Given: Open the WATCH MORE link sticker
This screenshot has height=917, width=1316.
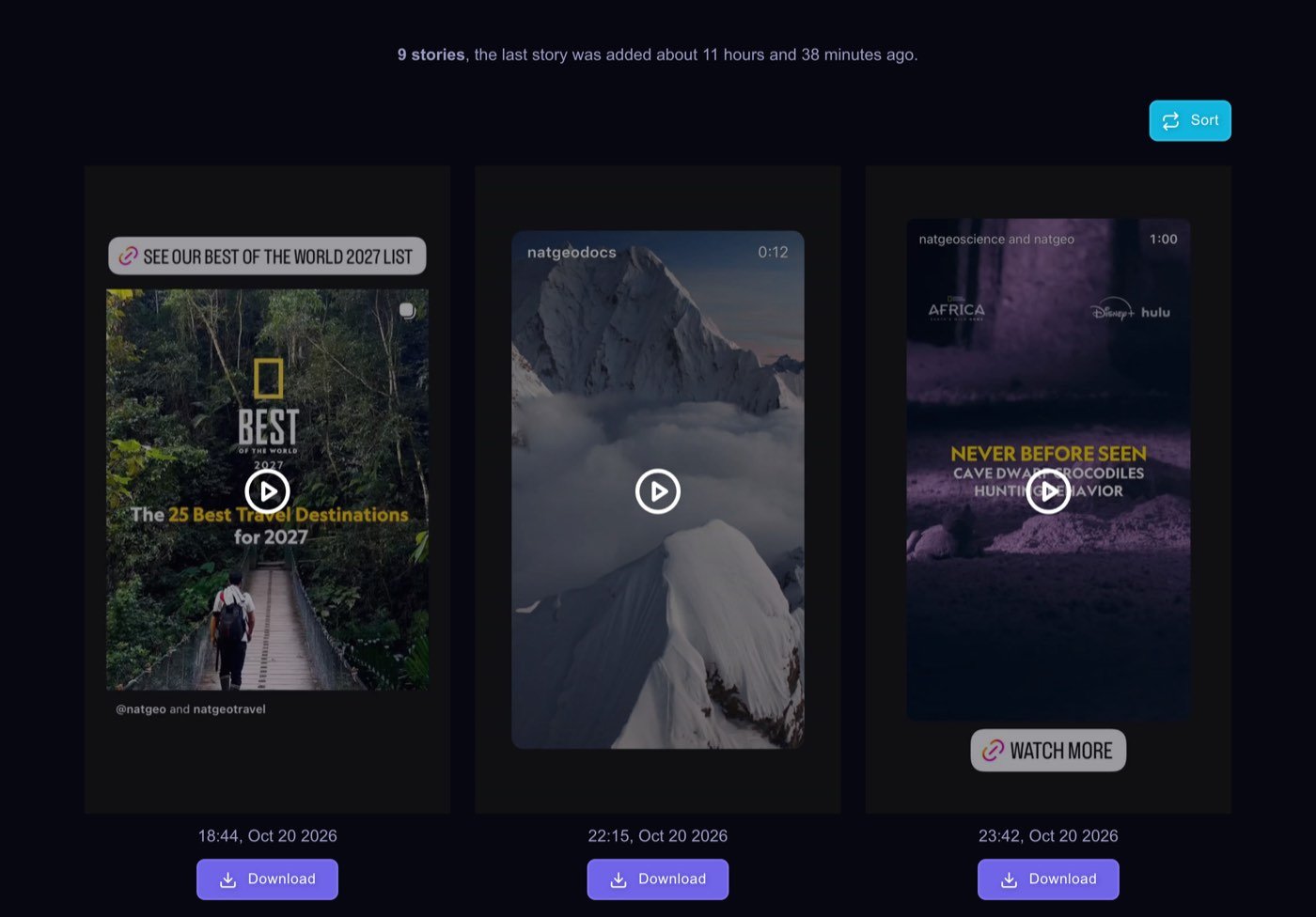Looking at the screenshot, I should point(1048,751).
